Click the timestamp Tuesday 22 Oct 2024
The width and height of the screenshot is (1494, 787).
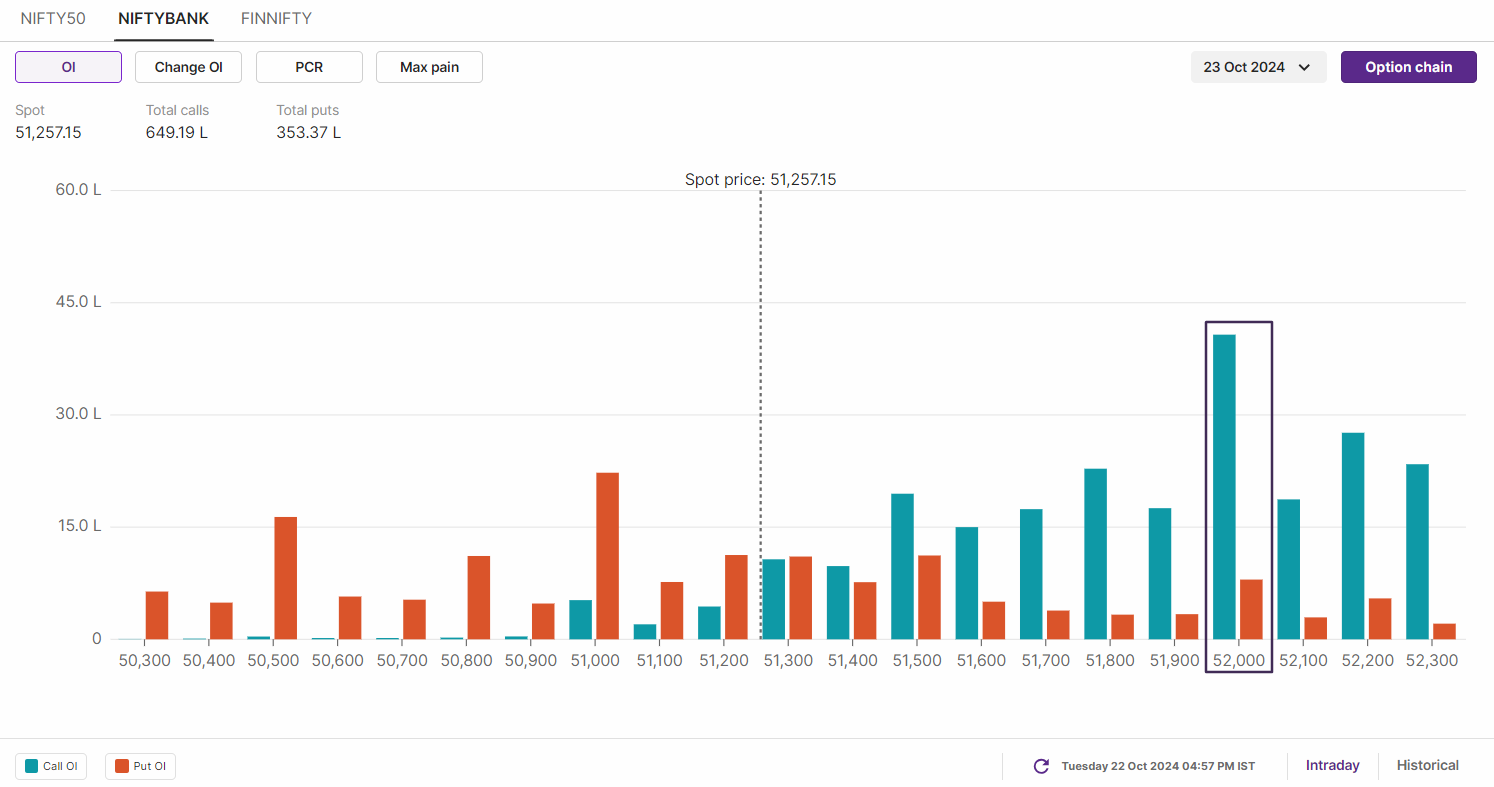(1158, 766)
